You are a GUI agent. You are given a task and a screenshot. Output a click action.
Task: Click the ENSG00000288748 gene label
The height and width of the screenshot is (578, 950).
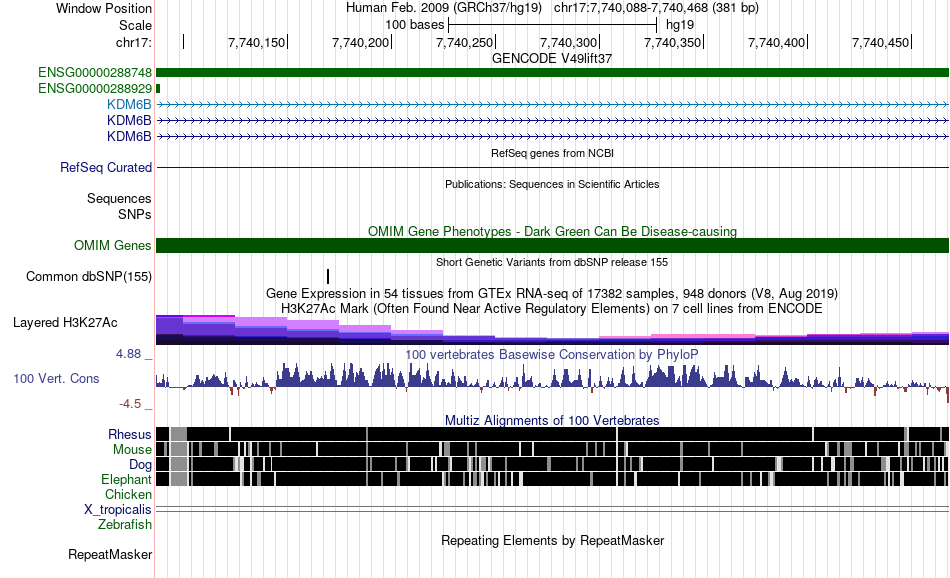click(95, 73)
